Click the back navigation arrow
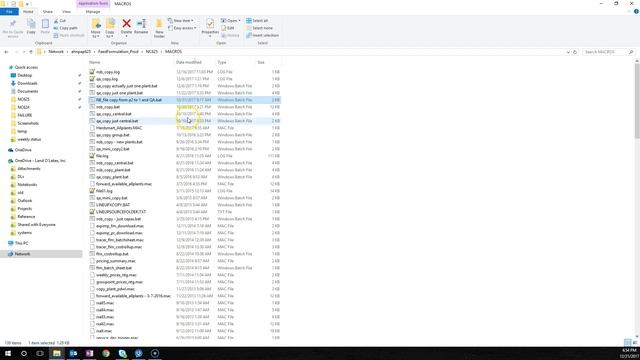The width and height of the screenshot is (640, 360). 6,52
